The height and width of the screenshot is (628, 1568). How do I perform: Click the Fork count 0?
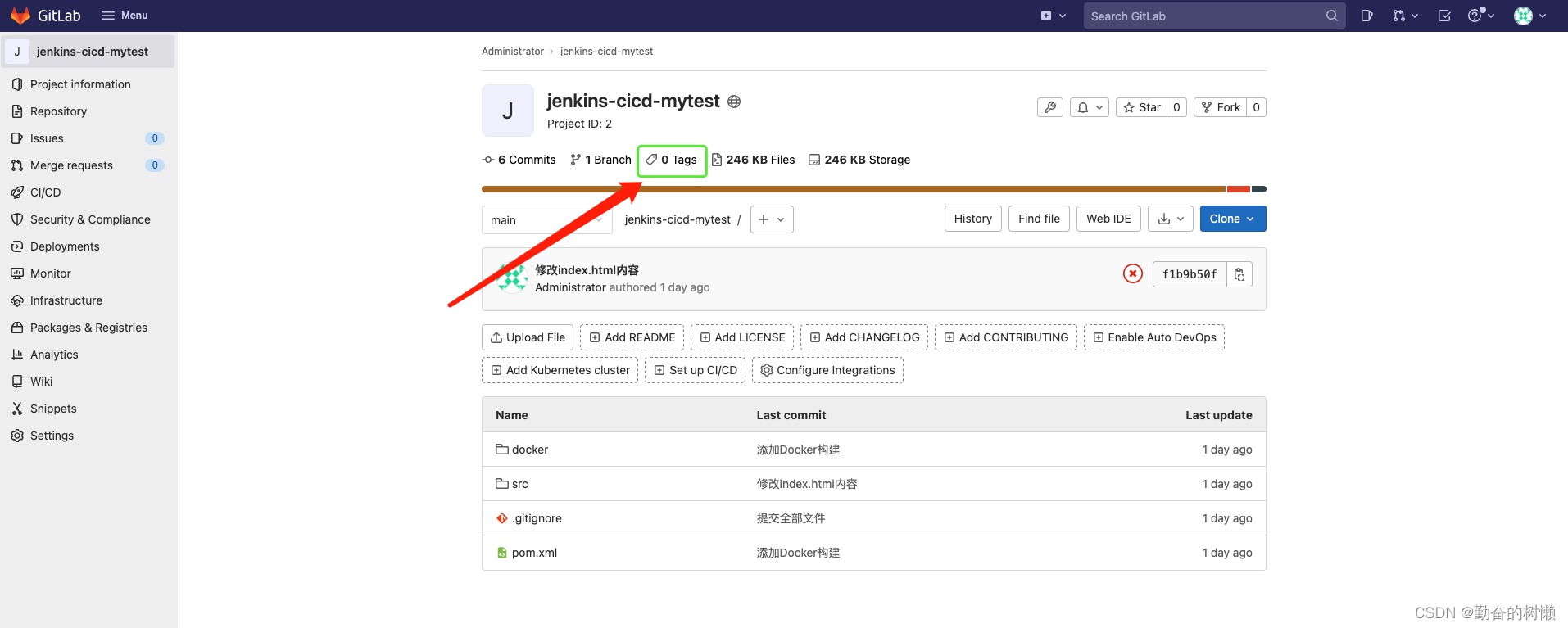click(x=1257, y=107)
